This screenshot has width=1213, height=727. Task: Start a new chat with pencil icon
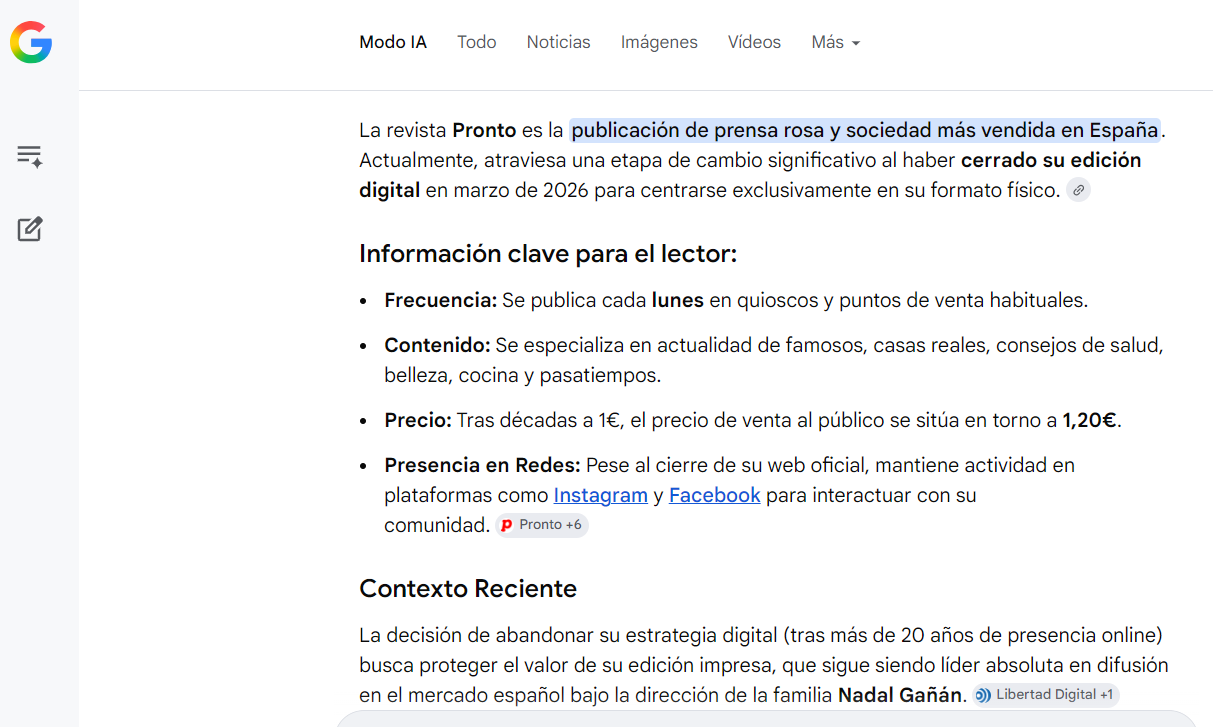(x=30, y=229)
